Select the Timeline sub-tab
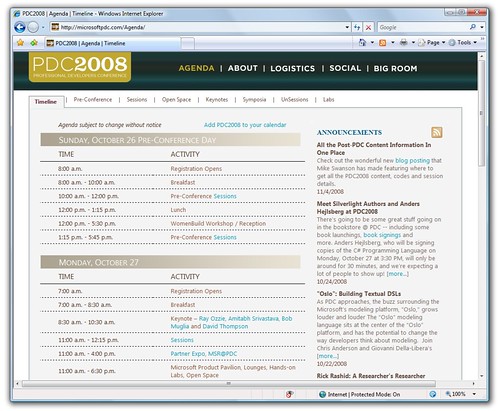This screenshot has width=500, height=411. click(x=46, y=102)
